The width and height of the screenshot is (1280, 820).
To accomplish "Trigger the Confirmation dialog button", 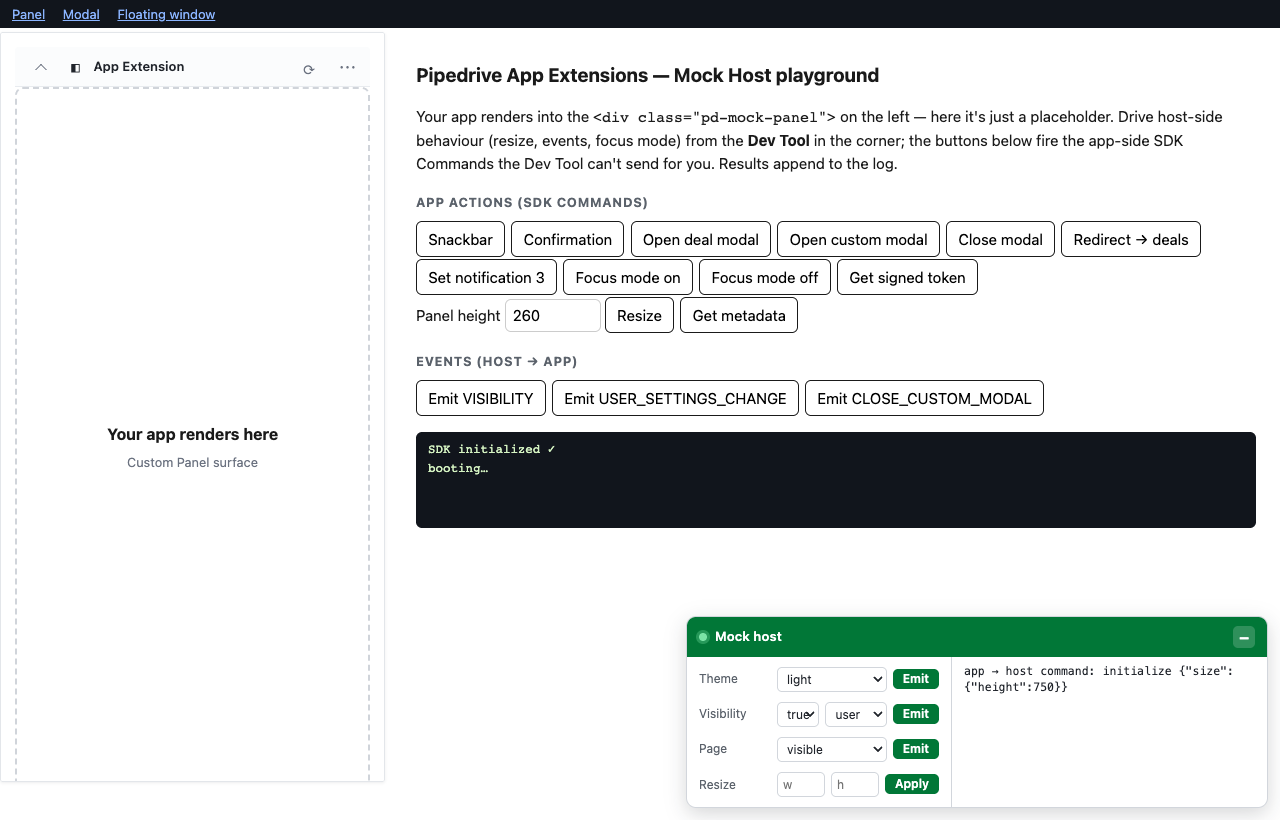I will tap(567, 240).
